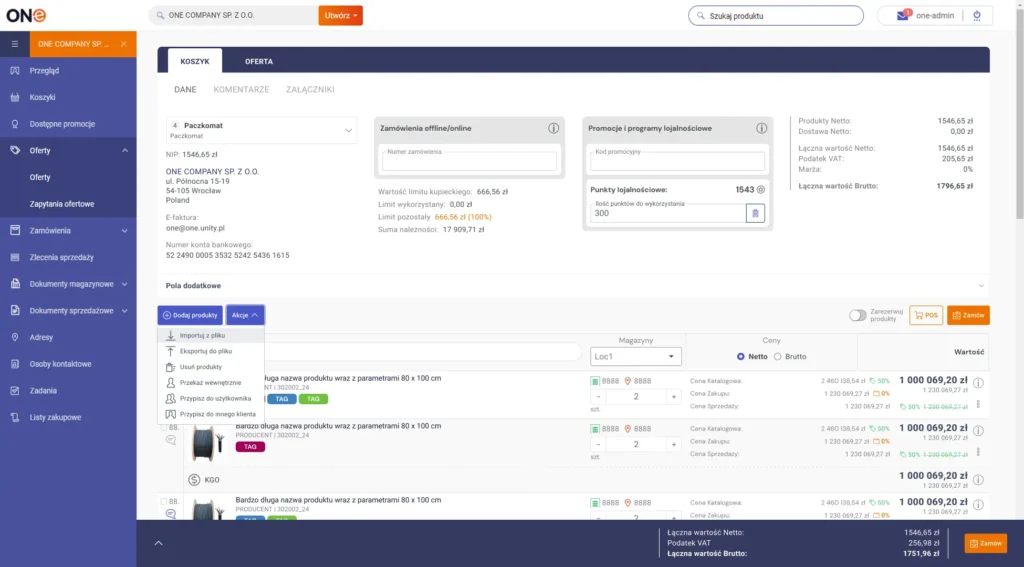
Task: Click the Dodaj produkty button
Action: click(190, 315)
